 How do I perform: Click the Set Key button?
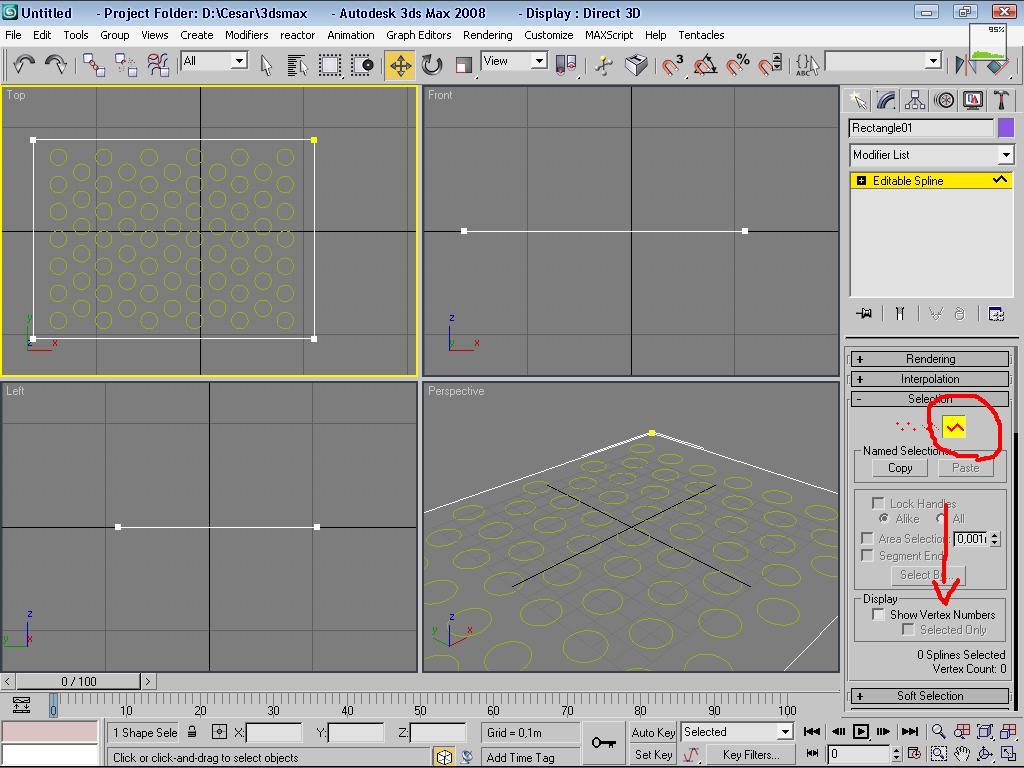pos(653,754)
